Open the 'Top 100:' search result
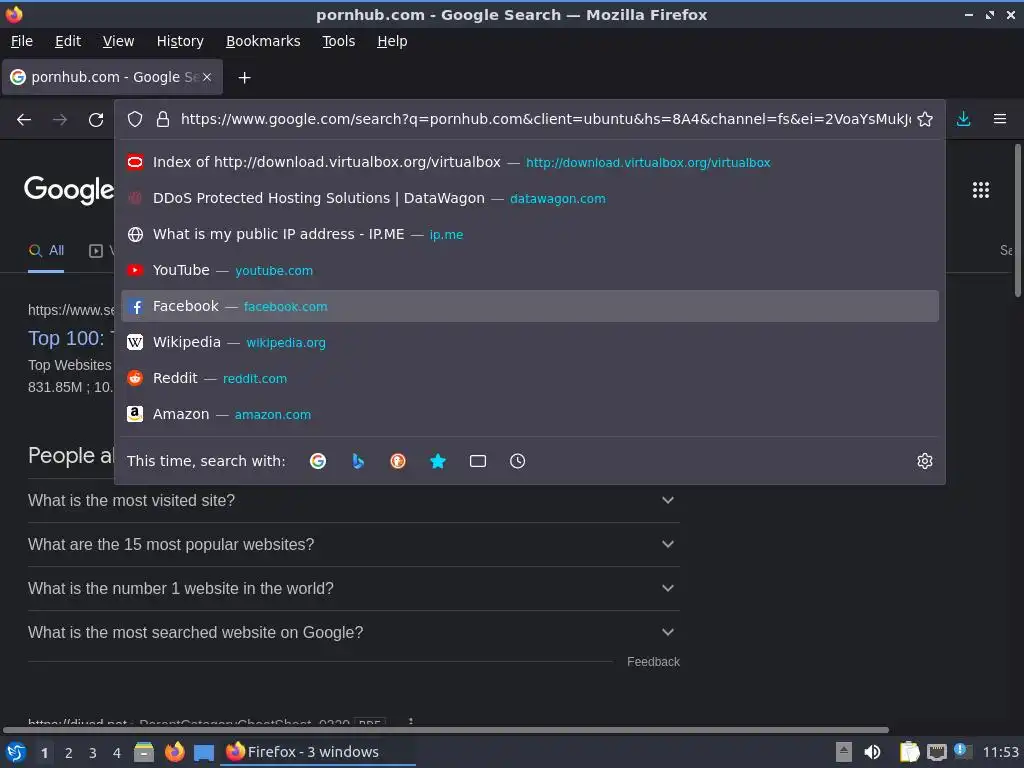1024x768 pixels. 71,338
